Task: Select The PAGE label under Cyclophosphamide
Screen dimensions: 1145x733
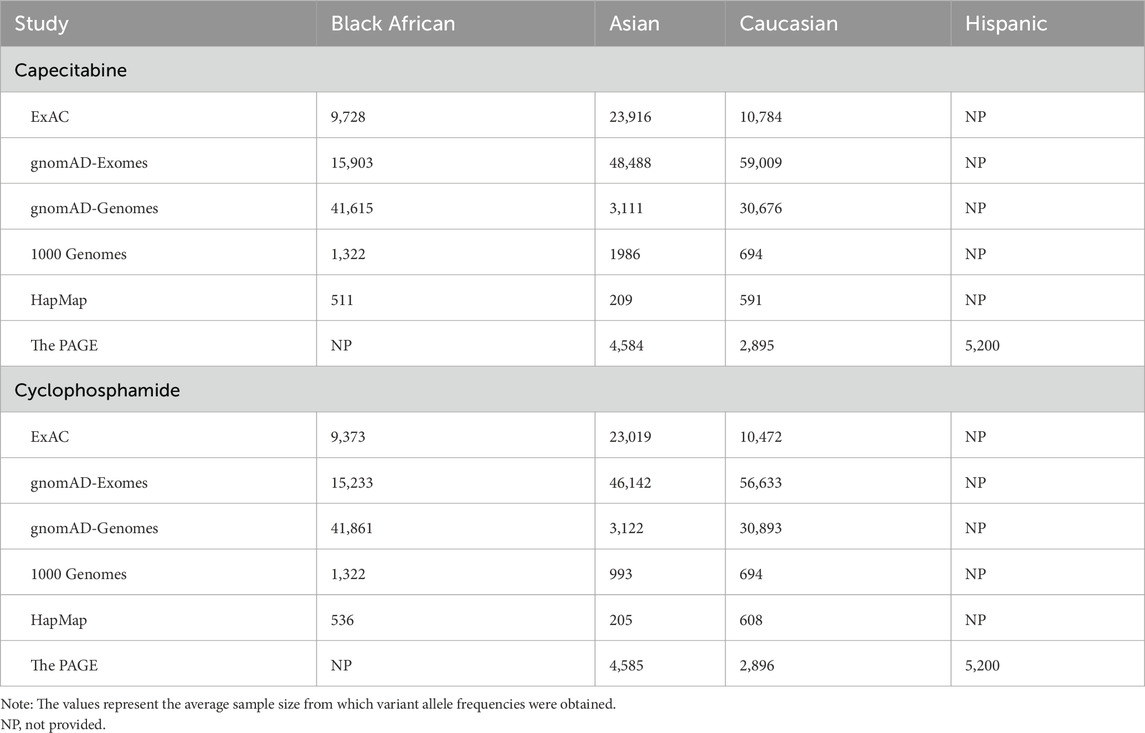Action: pos(64,665)
